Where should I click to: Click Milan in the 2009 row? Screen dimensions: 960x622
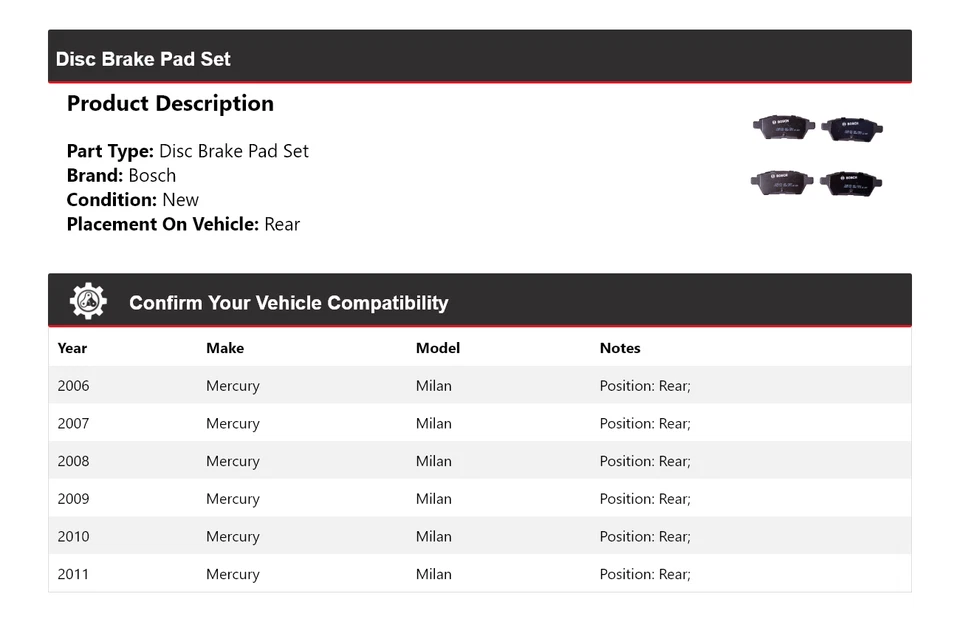tap(434, 499)
